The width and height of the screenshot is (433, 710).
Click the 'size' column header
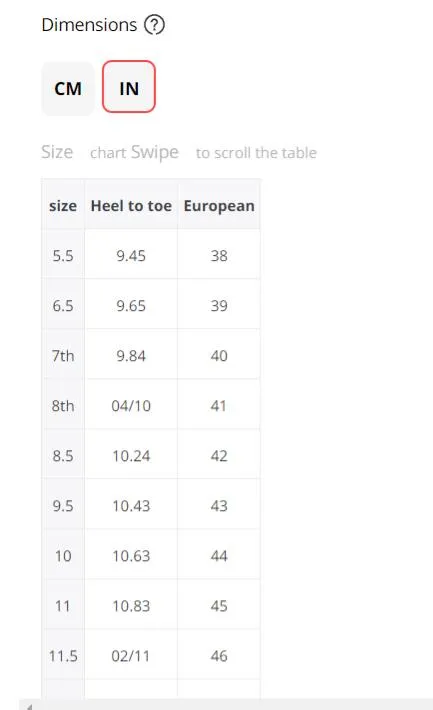pos(63,206)
